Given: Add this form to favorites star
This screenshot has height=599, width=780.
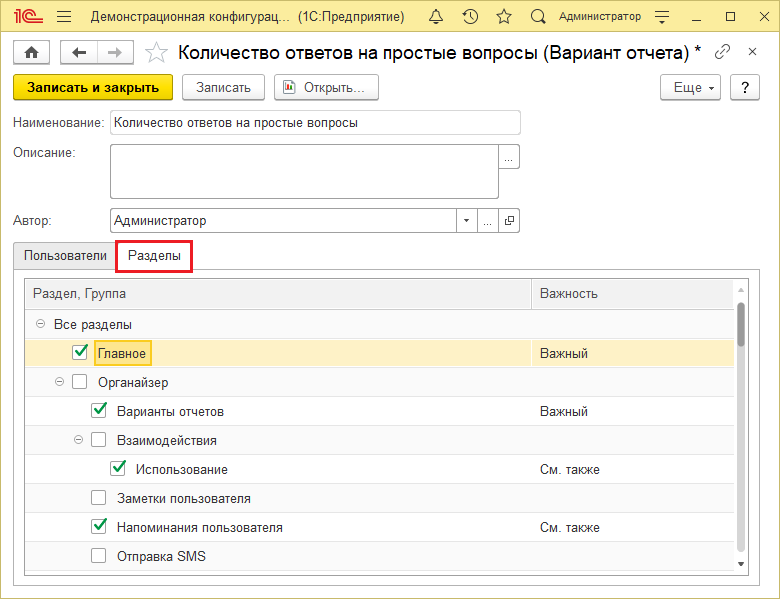Looking at the screenshot, I should [156, 52].
